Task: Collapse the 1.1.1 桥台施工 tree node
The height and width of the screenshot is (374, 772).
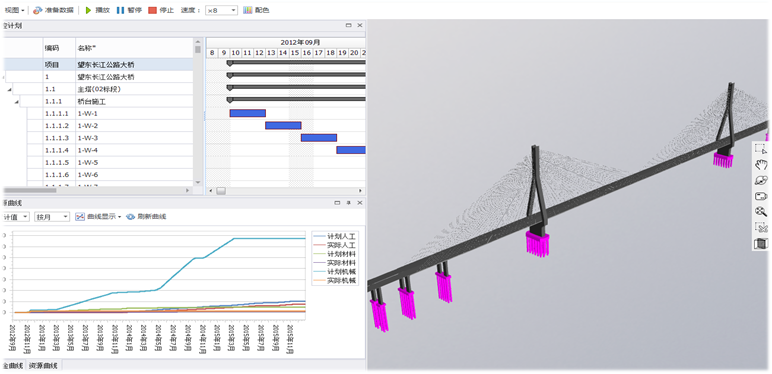Action: pyautogui.click(x=17, y=101)
